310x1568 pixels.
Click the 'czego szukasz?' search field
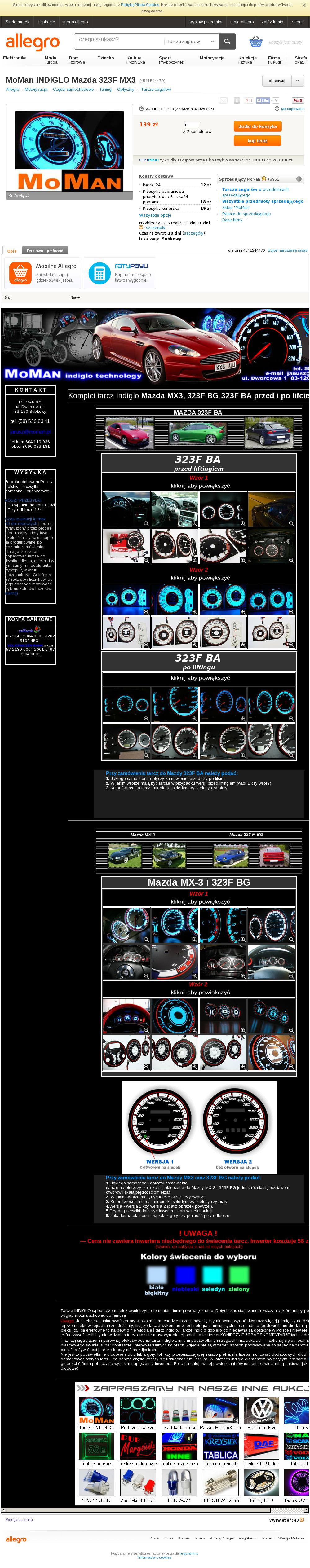[x=118, y=42]
